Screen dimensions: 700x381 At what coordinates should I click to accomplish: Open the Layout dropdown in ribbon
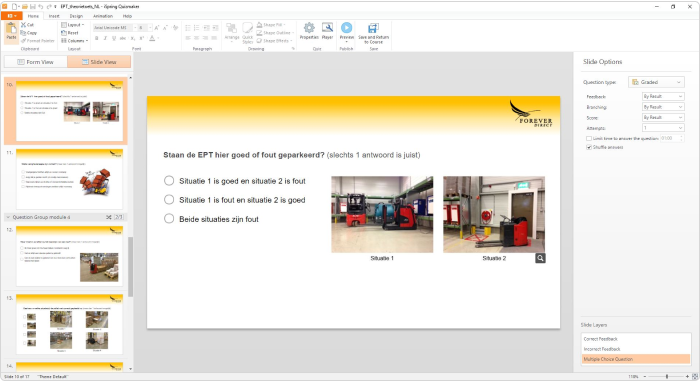click(73, 25)
